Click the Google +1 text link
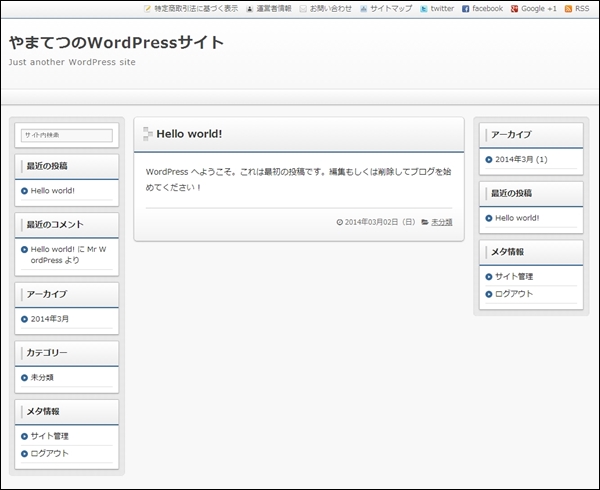The height and width of the screenshot is (490, 600). (x=539, y=8)
